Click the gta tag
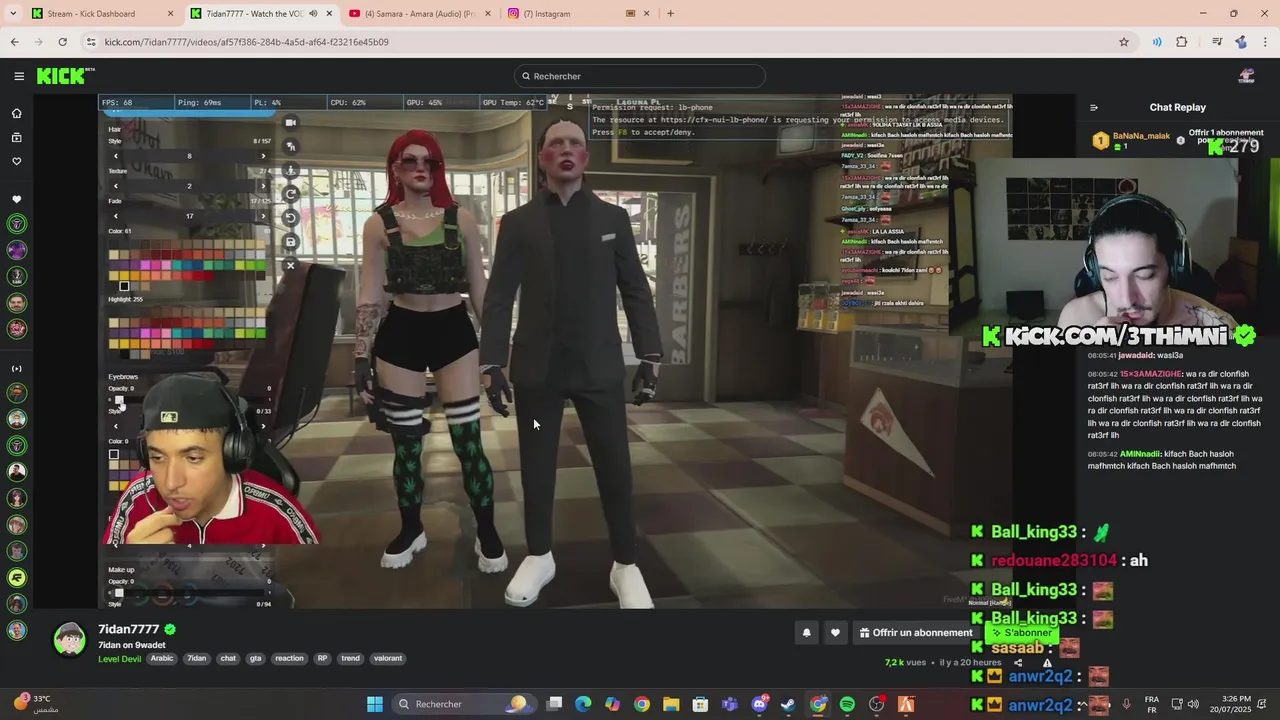This screenshot has width=1280, height=720. 255,658
